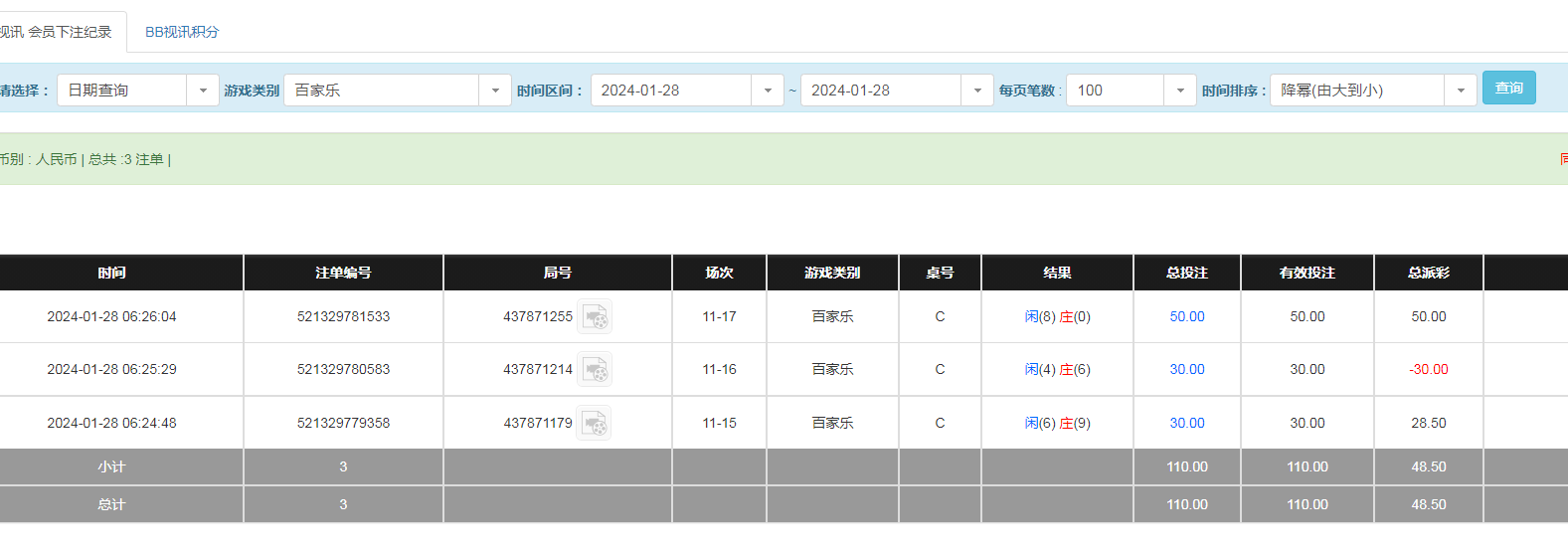Open the 时间排序 降幂 dropdown
The width and height of the screenshot is (1568, 555).
tap(1461, 91)
